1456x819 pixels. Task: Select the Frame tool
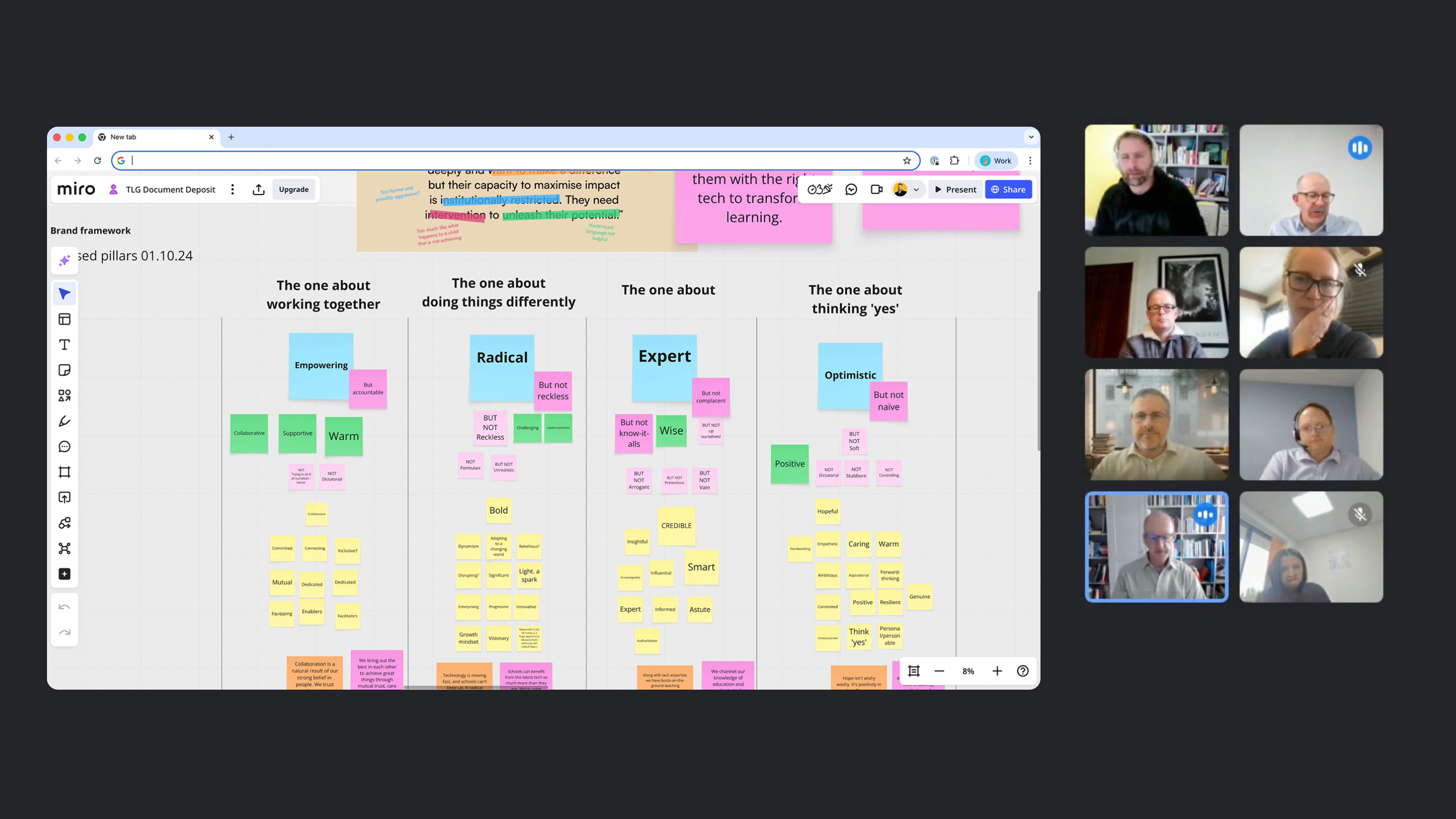pos(64,472)
